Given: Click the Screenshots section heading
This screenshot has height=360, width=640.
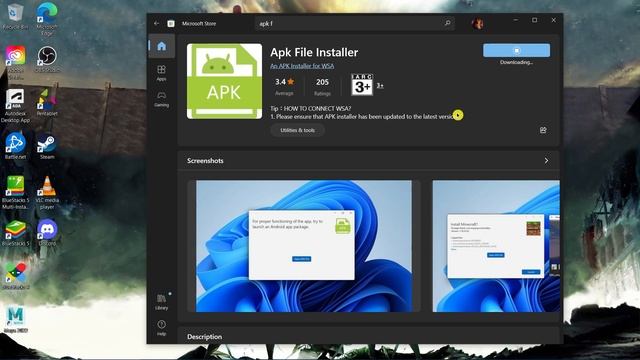Looking at the screenshot, I should [205, 161].
